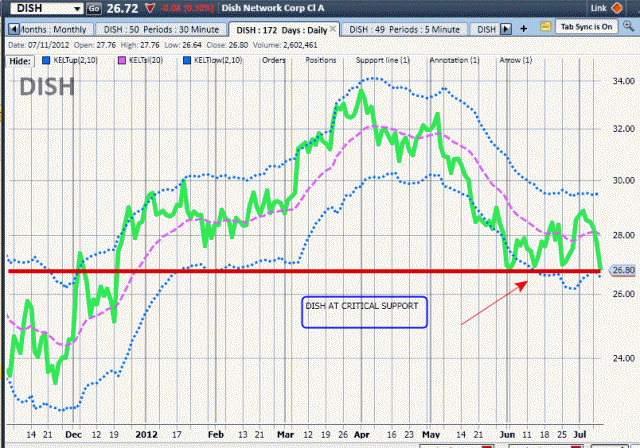Open the partially visible DISH tab

pos(486,29)
